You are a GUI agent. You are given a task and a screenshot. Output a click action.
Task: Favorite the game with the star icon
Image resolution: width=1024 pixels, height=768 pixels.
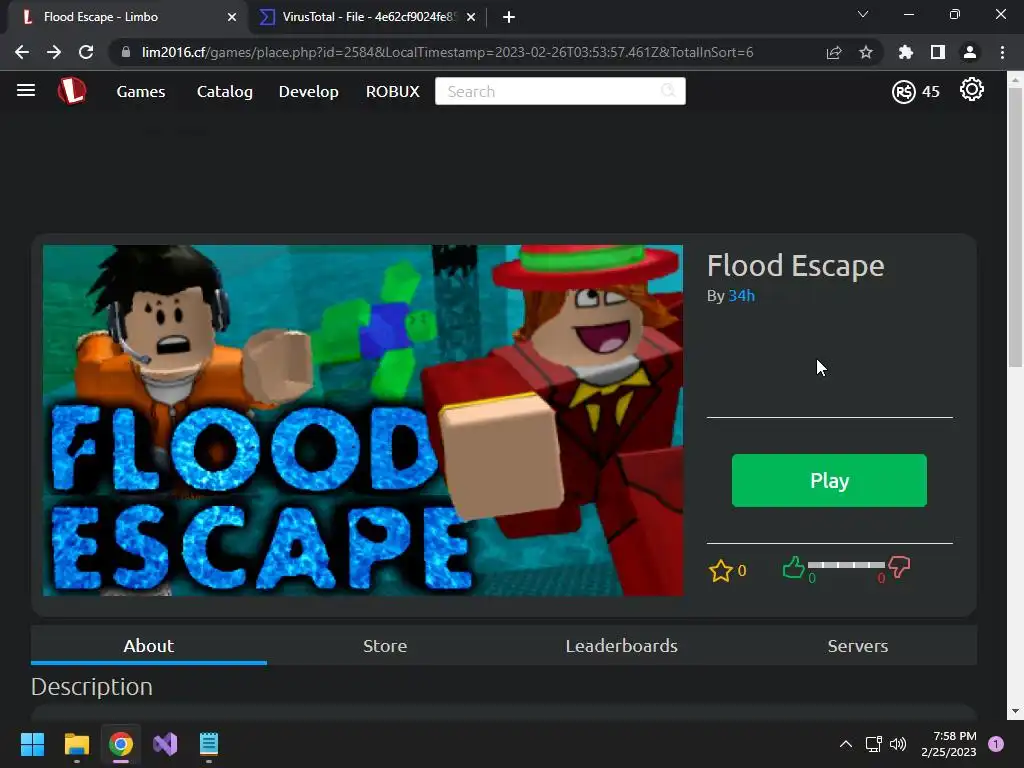point(720,571)
